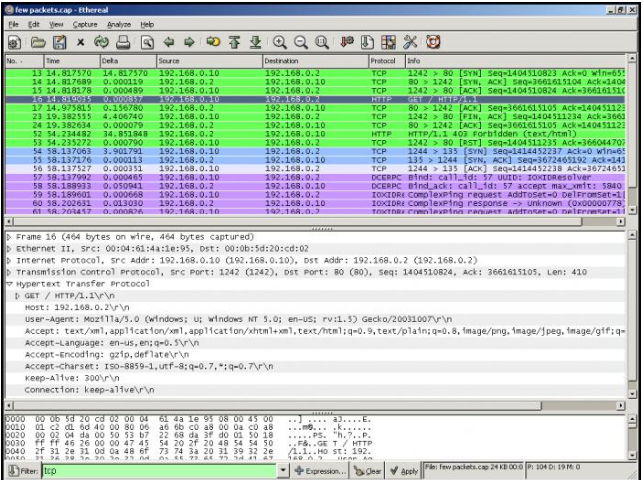The height and width of the screenshot is (480, 643).
Task: Expand the Internet Protocol tree node
Action: point(9,261)
